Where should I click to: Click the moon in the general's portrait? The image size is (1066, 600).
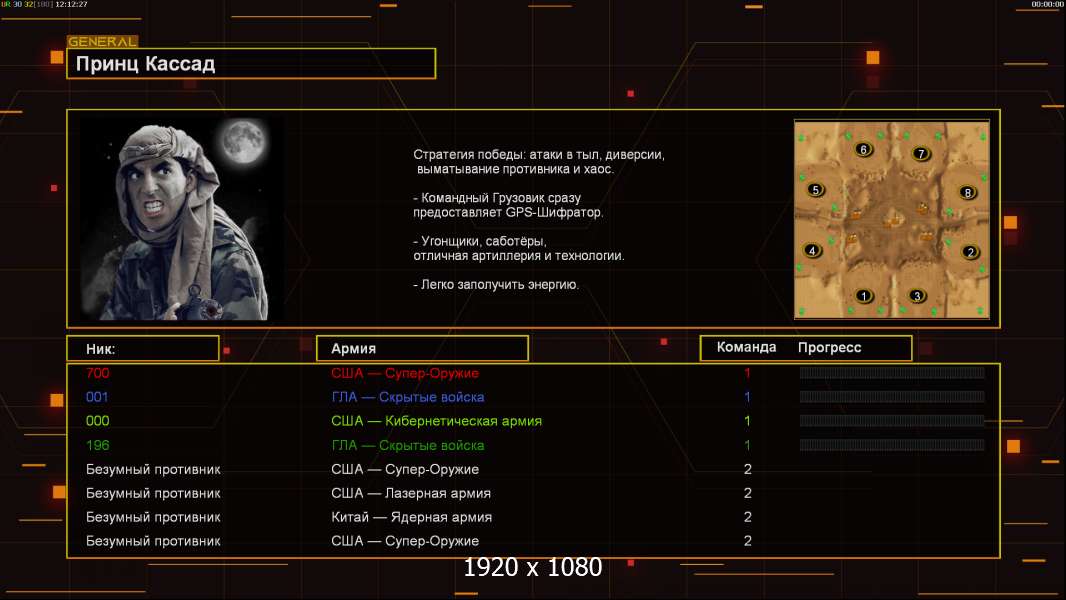coord(243,141)
